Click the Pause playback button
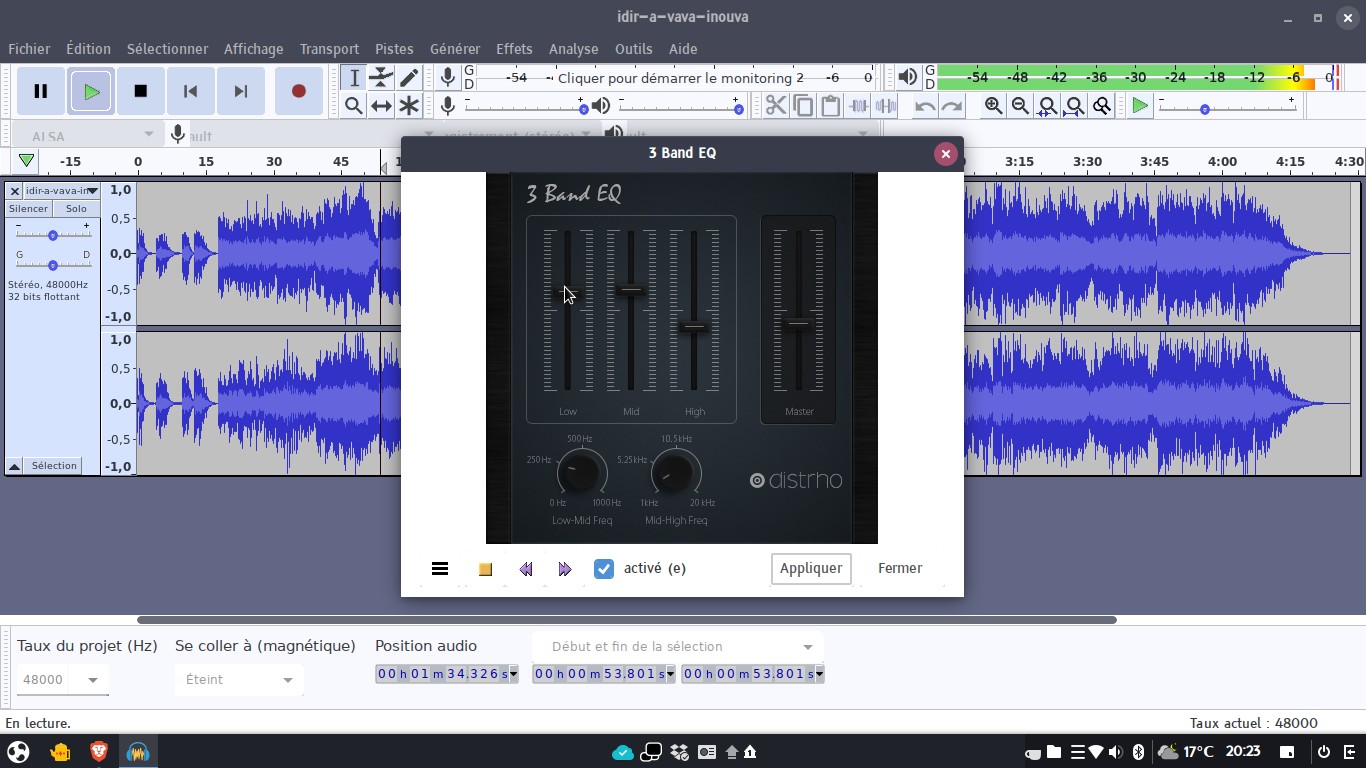 (41, 91)
